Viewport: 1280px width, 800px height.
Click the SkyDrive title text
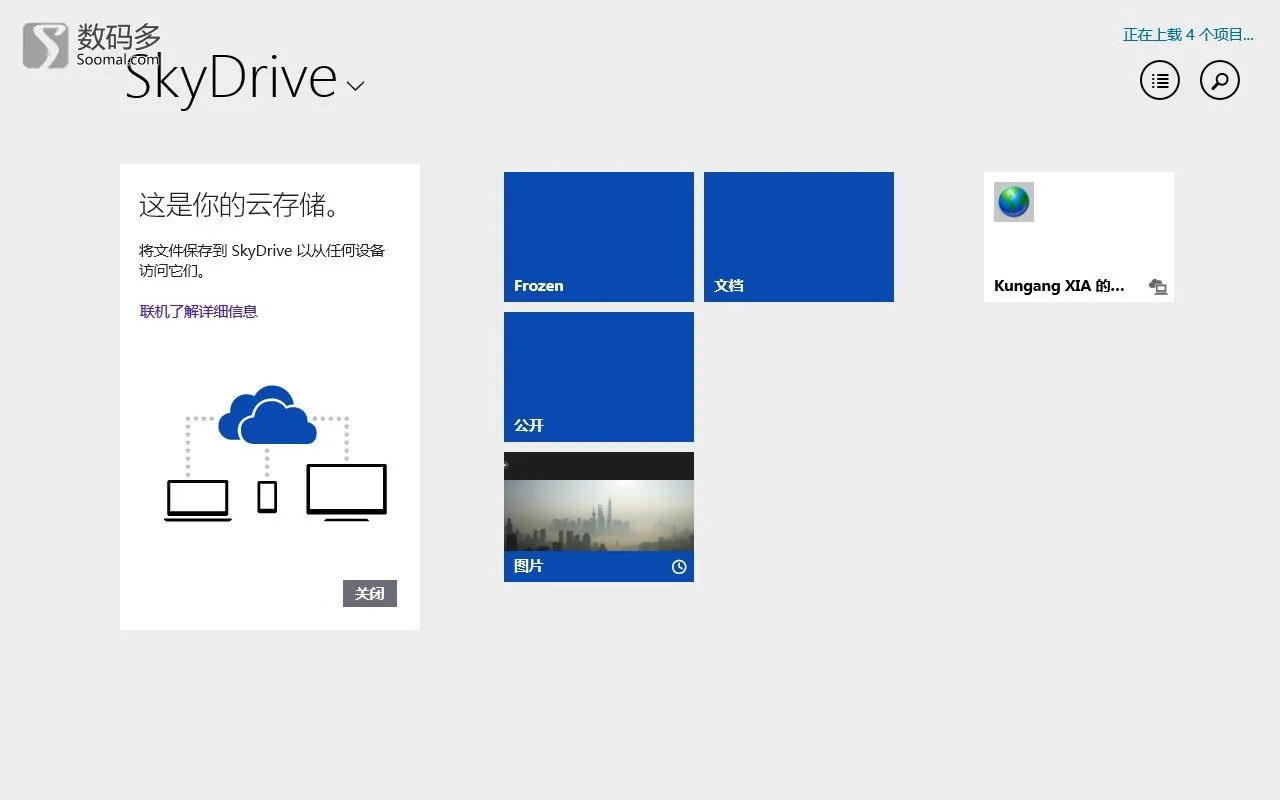[231, 78]
